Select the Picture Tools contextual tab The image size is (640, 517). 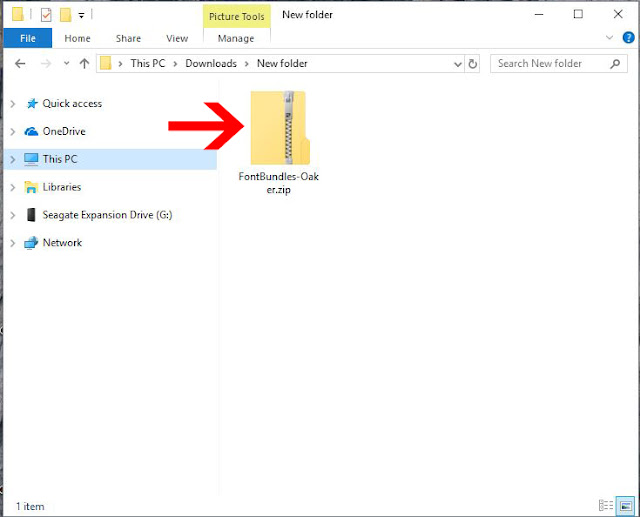tap(237, 16)
